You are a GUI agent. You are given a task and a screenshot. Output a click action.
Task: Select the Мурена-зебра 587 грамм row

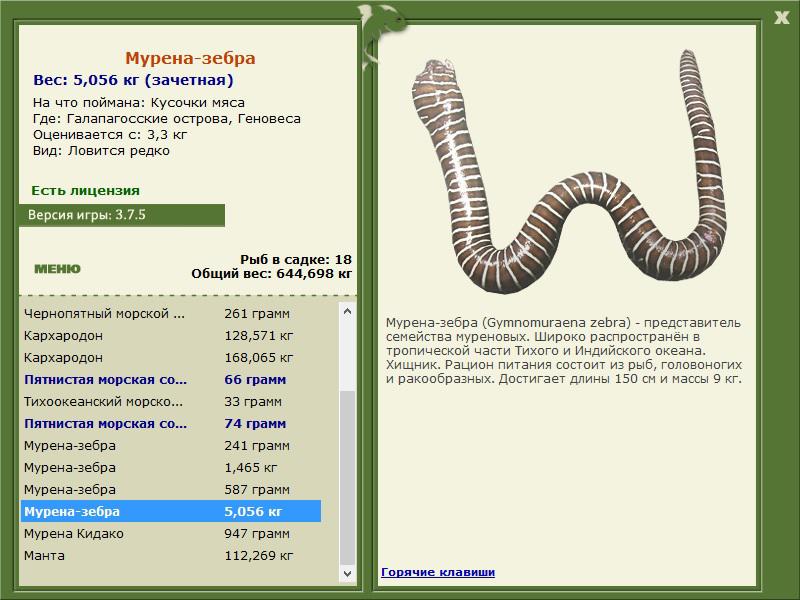pyautogui.click(x=171, y=489)
